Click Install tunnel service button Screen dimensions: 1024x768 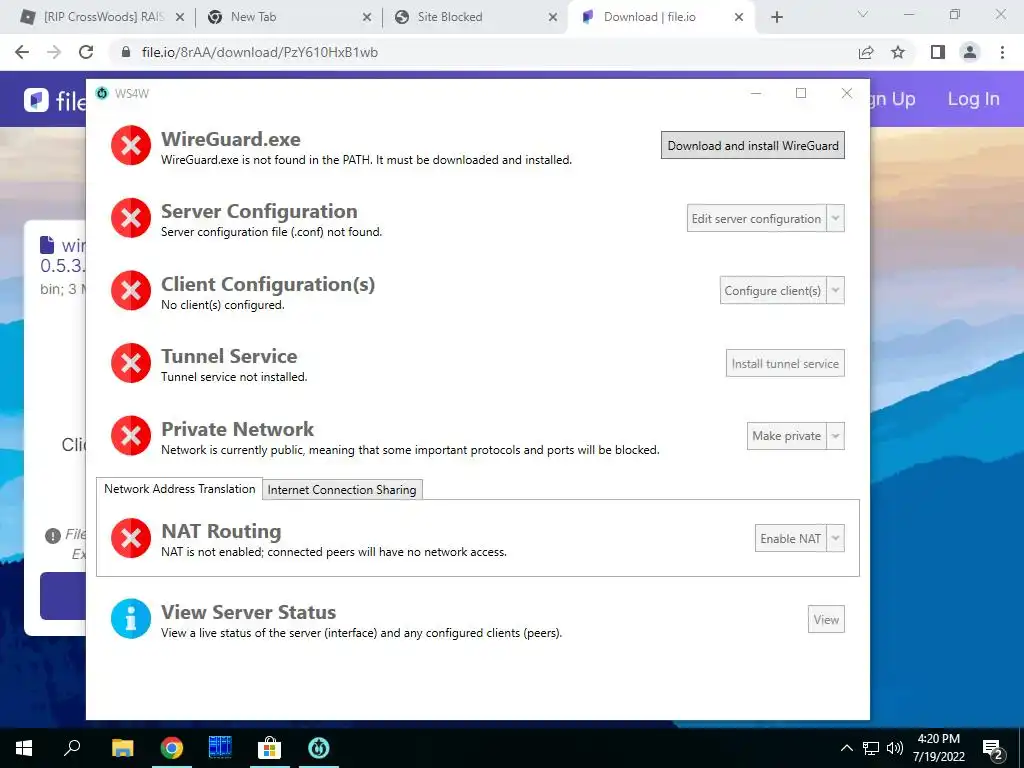click(785, 364)
